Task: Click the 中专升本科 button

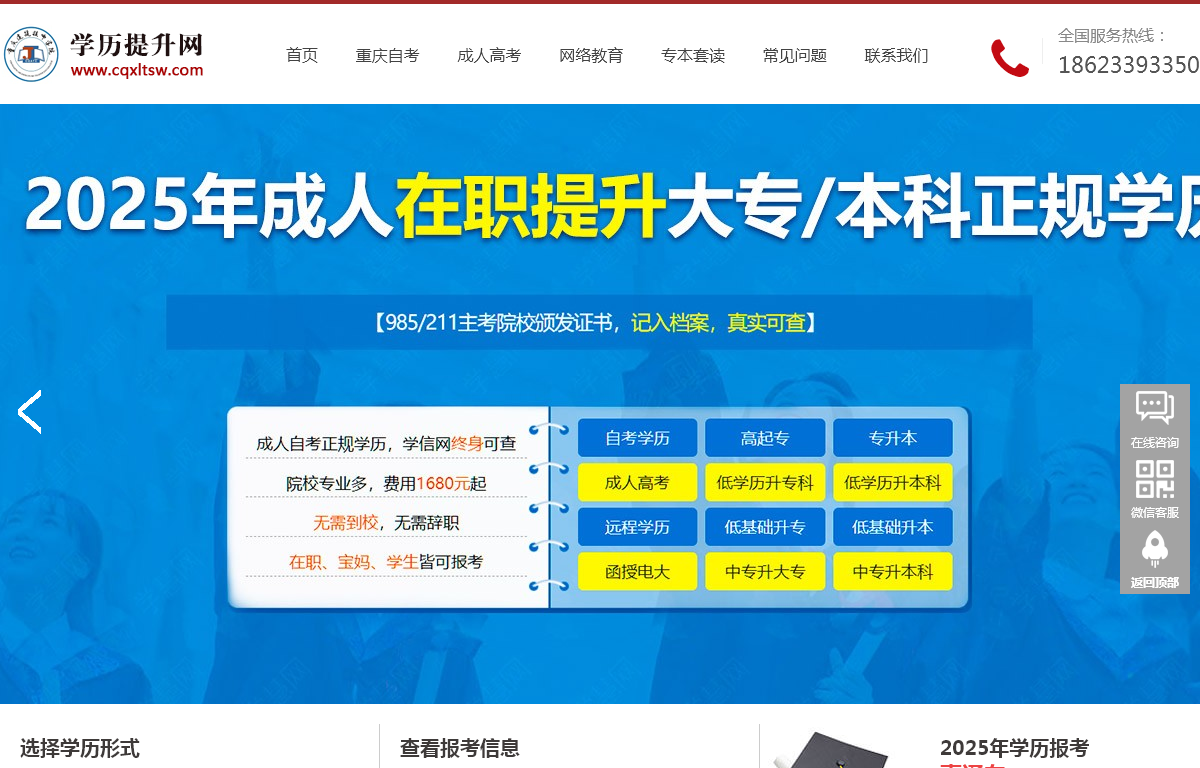Action: point(892,571)
